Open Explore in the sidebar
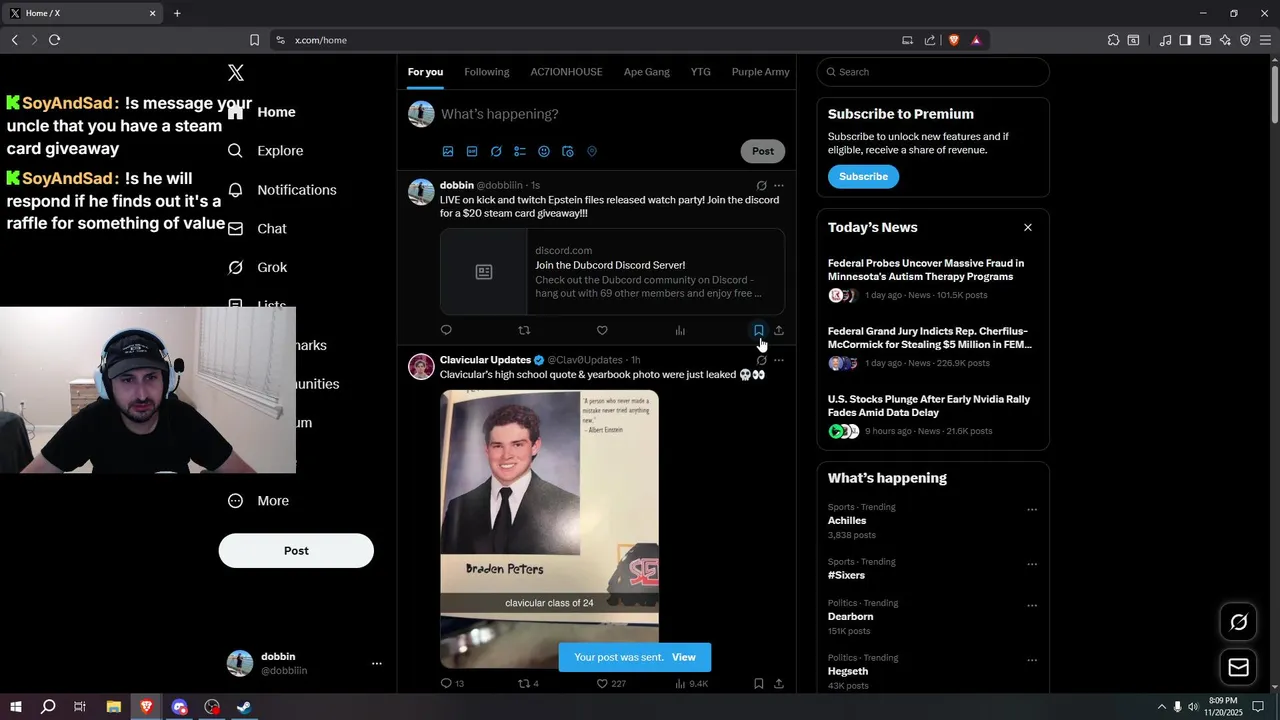The height and width of the screenshot is (720, 1280). click(266, 151)
